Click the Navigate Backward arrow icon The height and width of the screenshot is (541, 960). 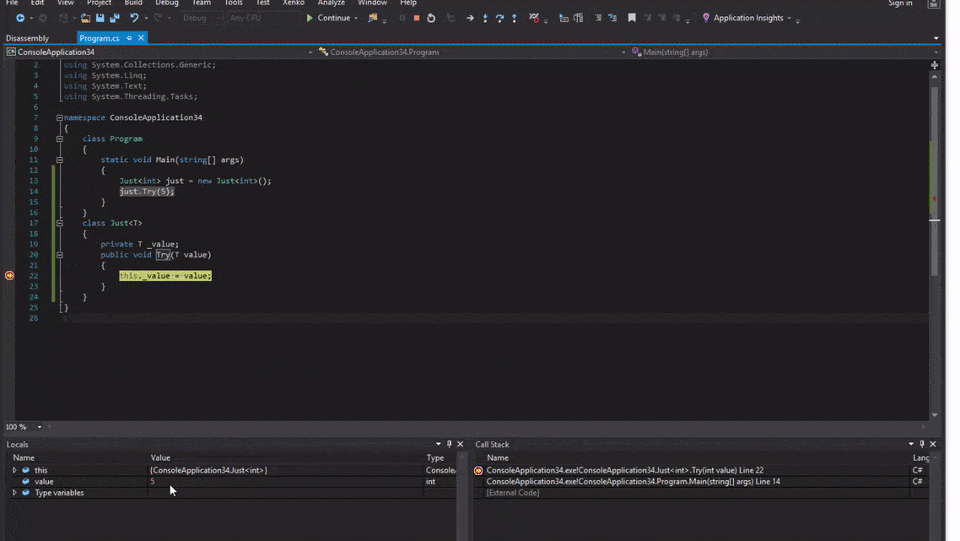(x=19, y=18)
